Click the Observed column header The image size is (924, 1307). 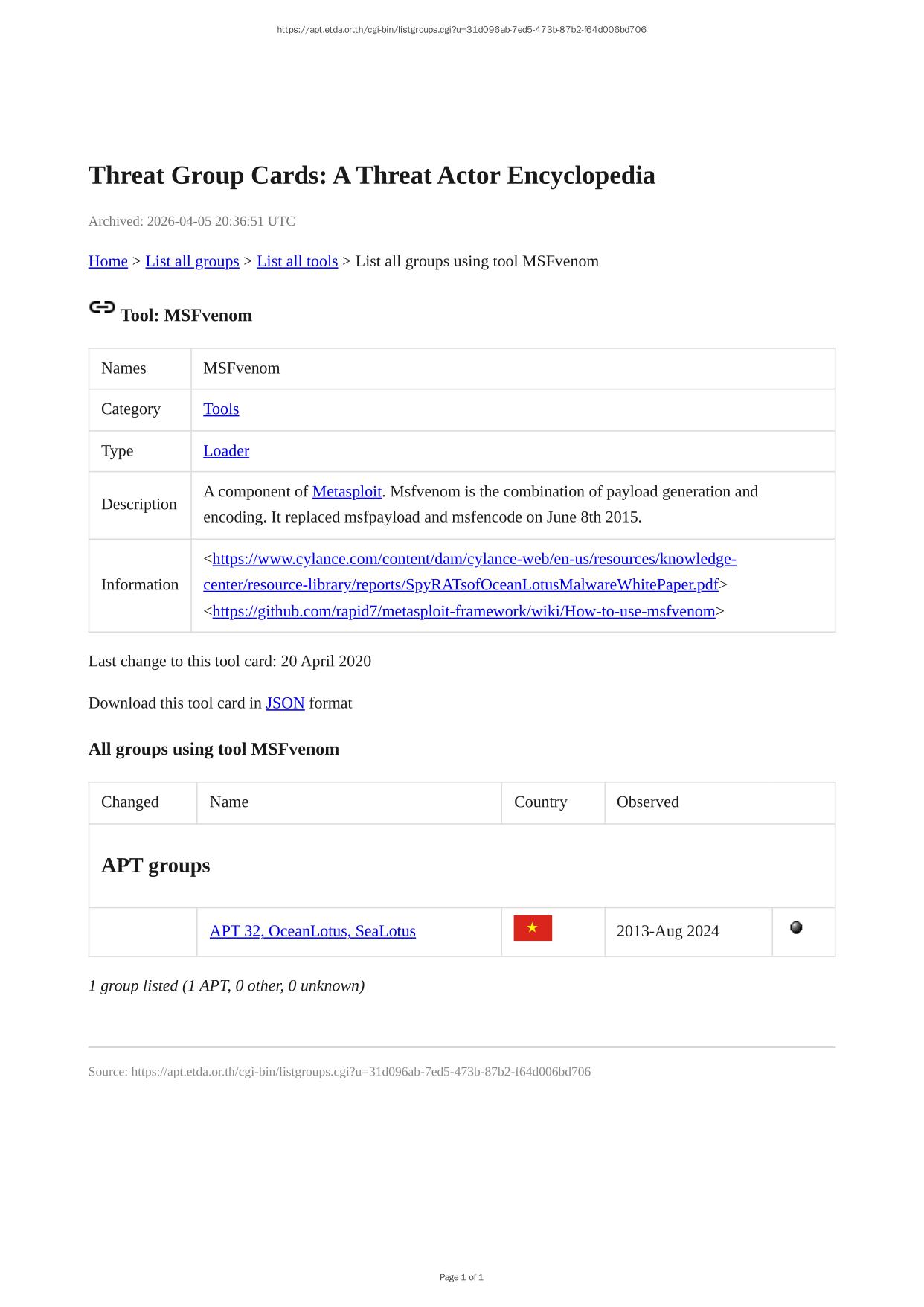coord(647,802)
